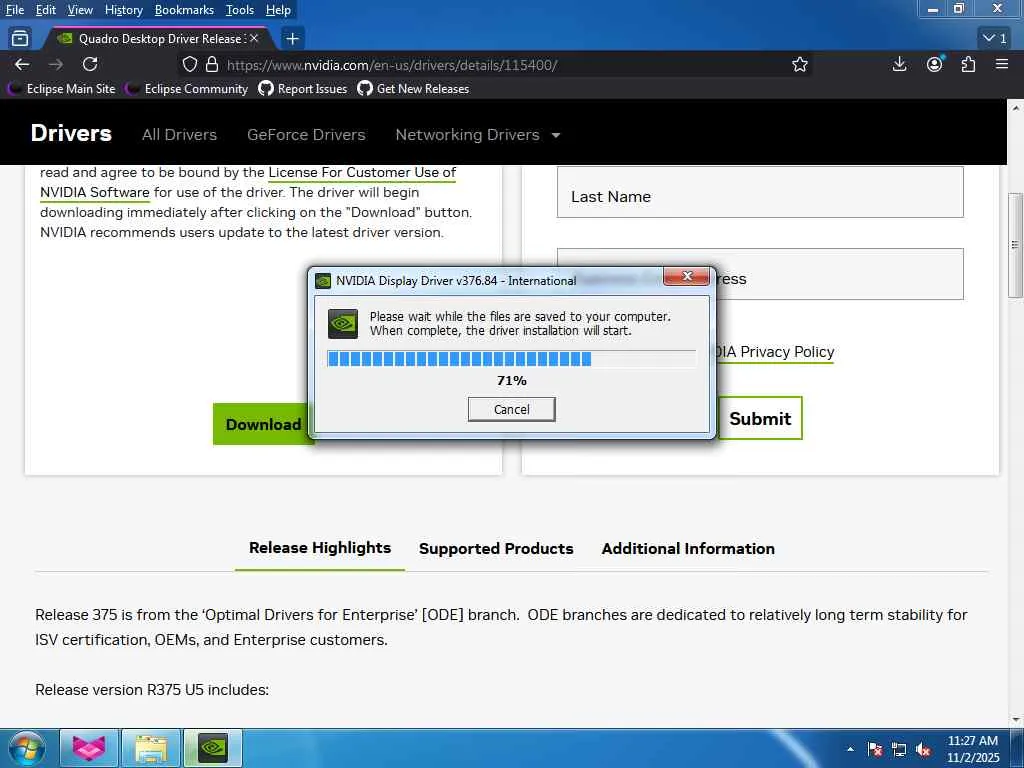Go to All Drivers
The image size is (1024, 768).
pyautogui.click(x=180, y=135)
